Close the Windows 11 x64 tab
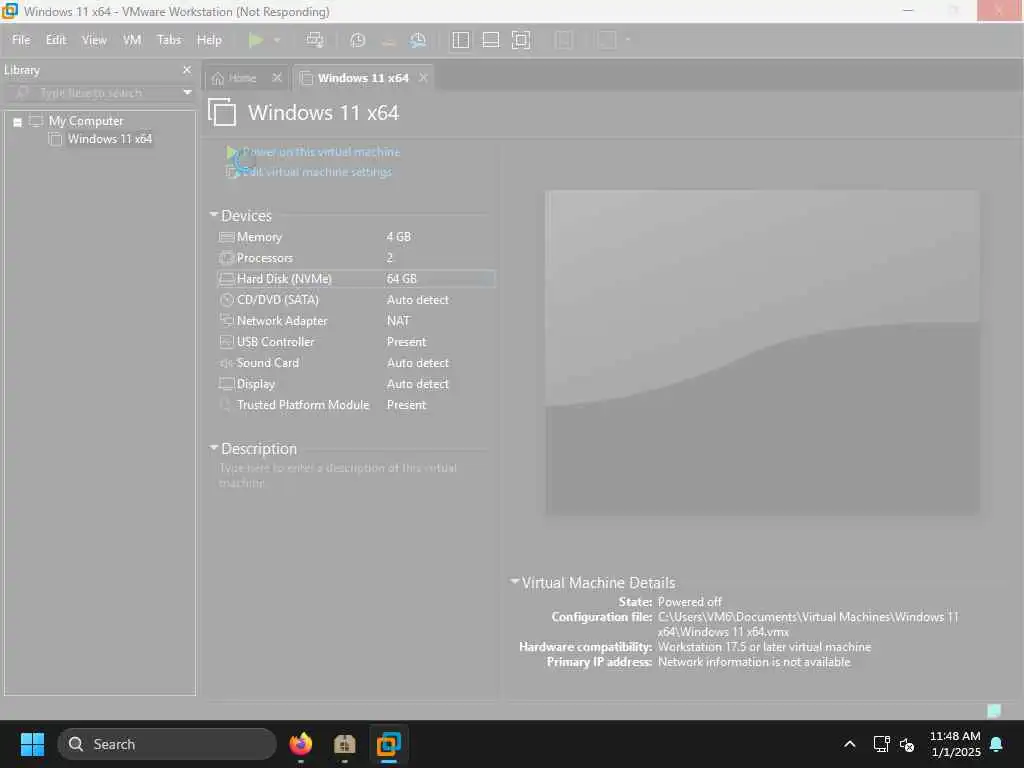Screen dimensions: 1024x768 point(423,78)
